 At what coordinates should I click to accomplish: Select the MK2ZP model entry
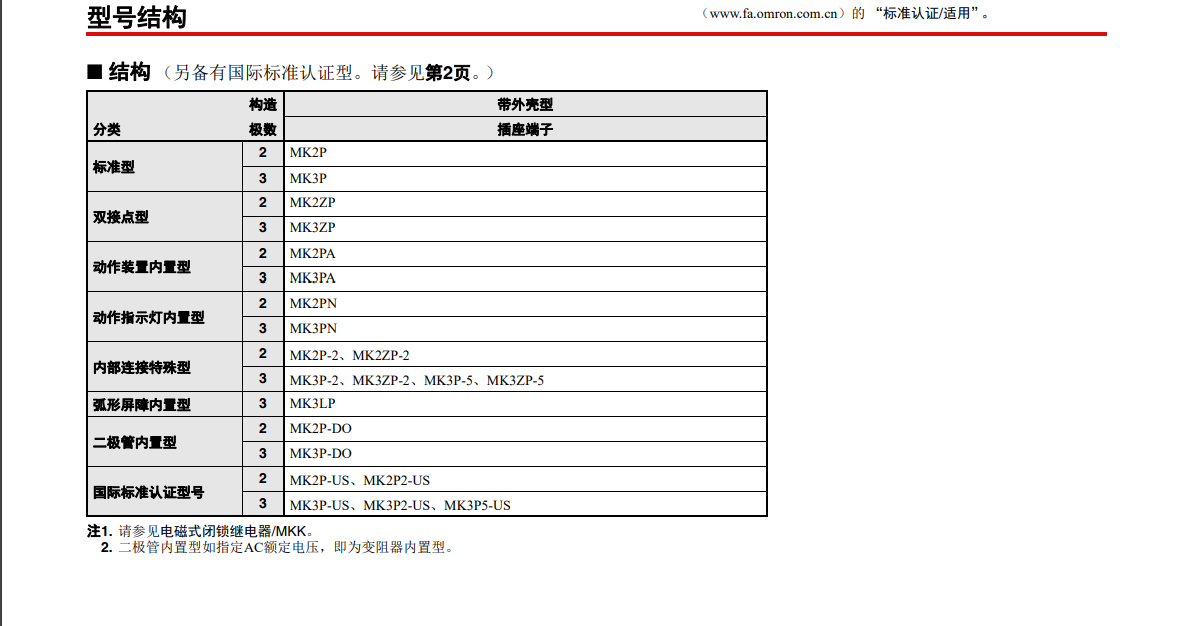coord(311,203)
